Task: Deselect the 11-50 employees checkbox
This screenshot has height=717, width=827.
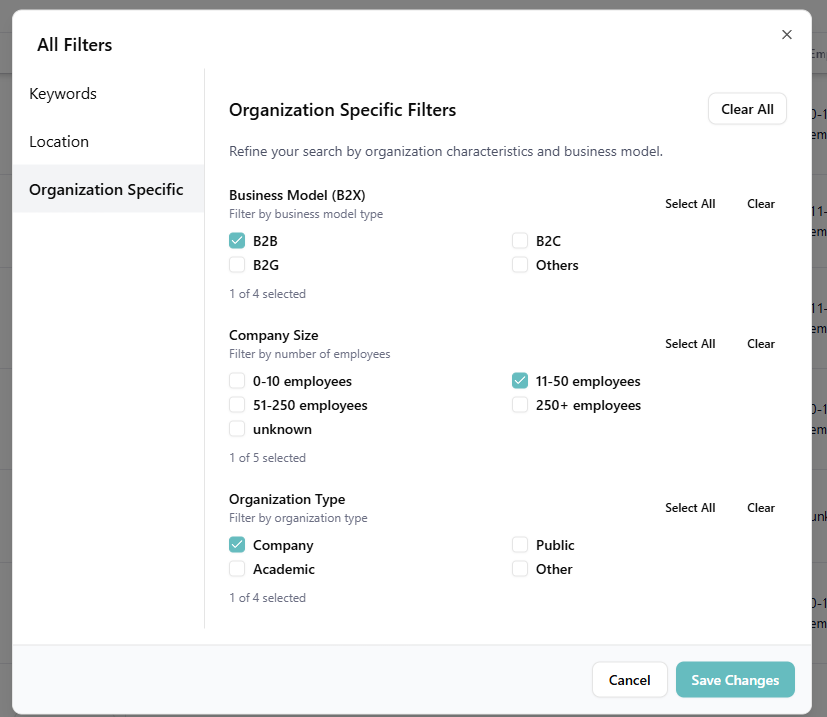Action: pyautogui.click(x=520, y=381)
